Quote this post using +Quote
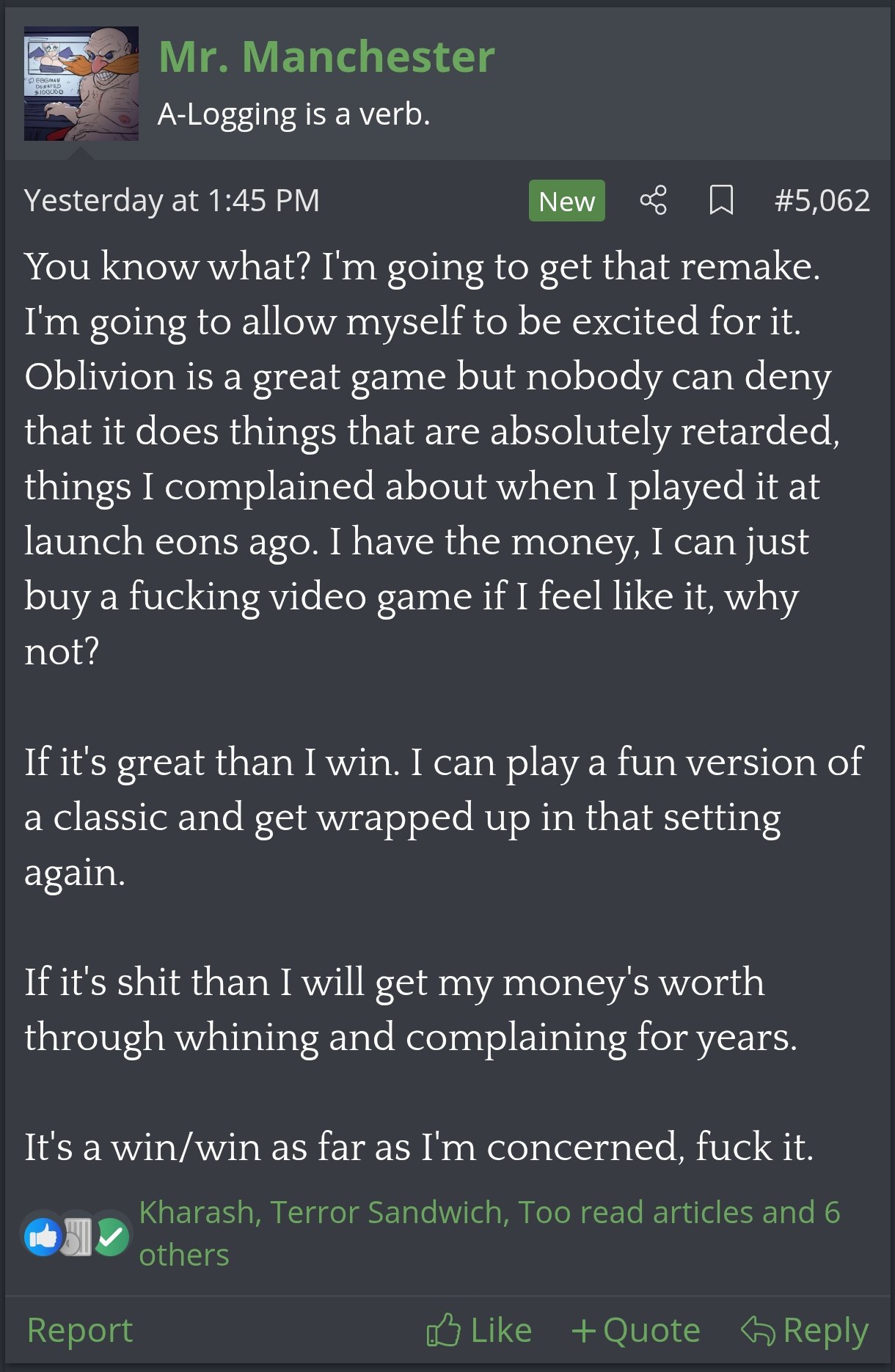Image resolution: width=895 pixels, height=1372 pixels. pos(636,1330)
